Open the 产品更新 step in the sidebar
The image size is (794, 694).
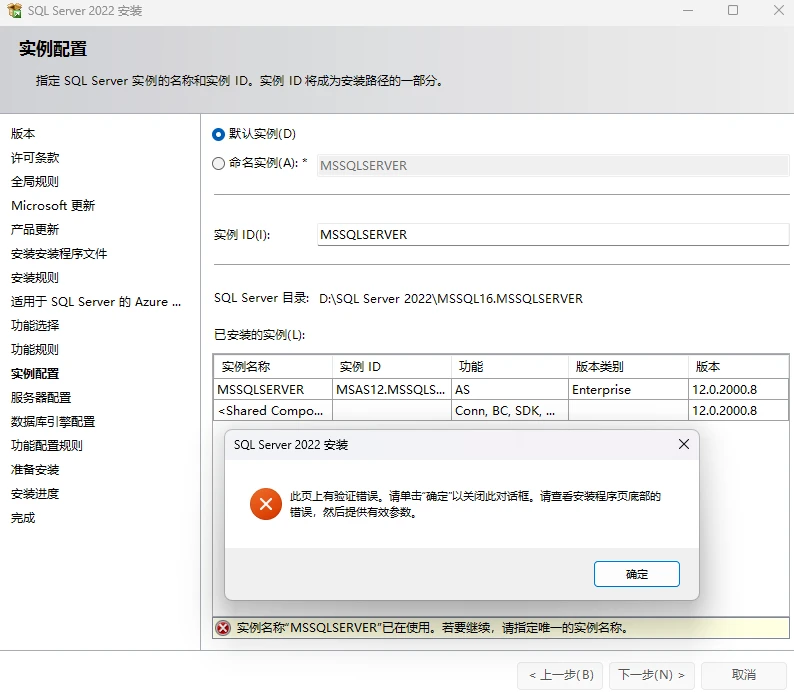coord(35,230)
